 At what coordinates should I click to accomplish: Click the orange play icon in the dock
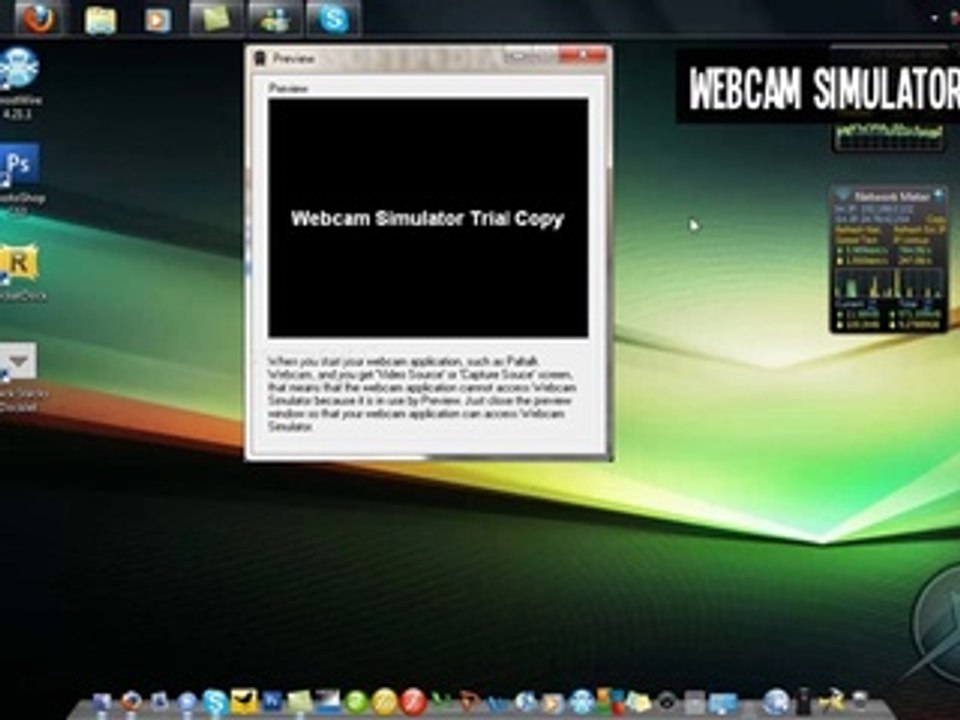[551, 703]
